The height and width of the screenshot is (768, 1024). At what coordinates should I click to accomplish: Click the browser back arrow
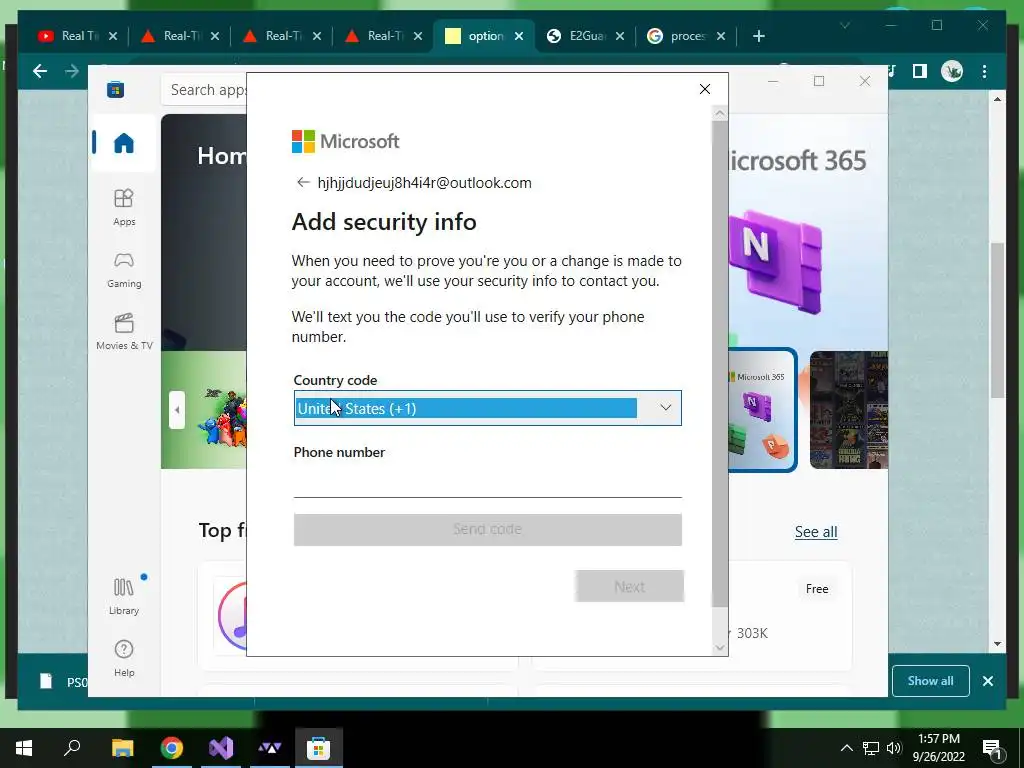(x=40, y=71)
